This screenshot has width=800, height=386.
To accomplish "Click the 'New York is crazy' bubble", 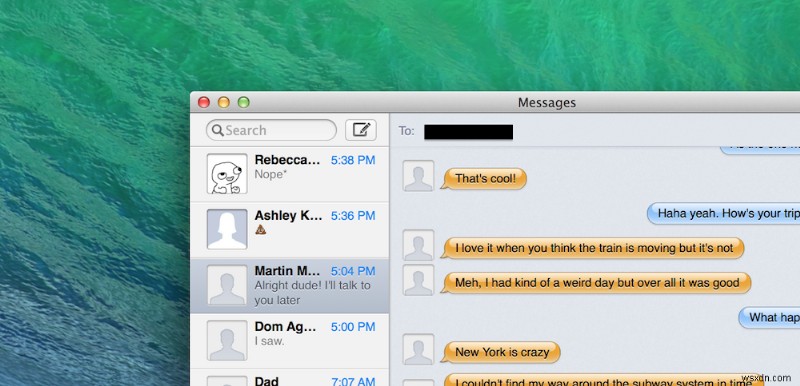I will (x=501, y=352).
